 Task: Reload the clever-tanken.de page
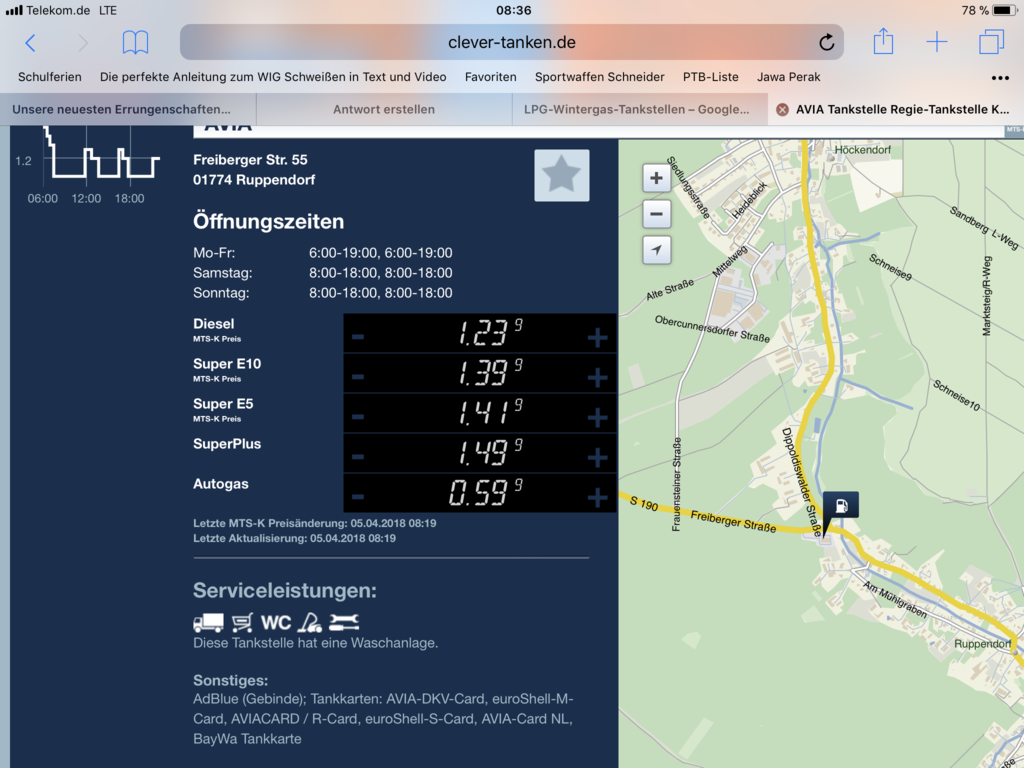pos(826,42)
